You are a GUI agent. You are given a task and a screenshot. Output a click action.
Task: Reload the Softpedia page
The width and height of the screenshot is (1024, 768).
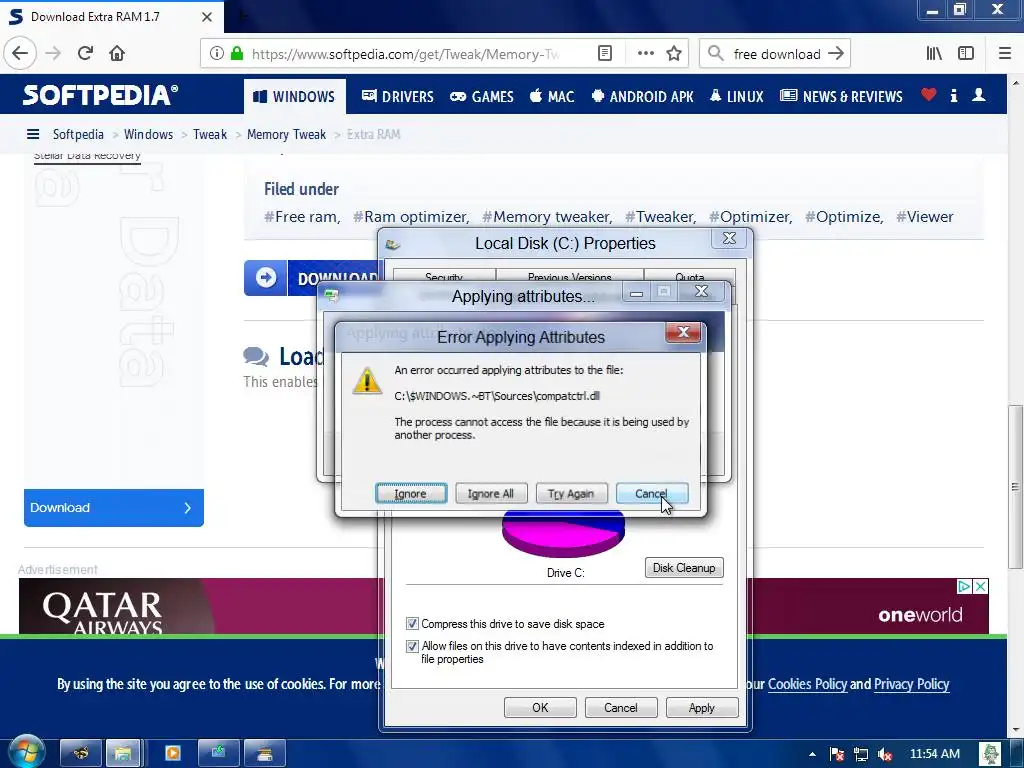(85, 54)
